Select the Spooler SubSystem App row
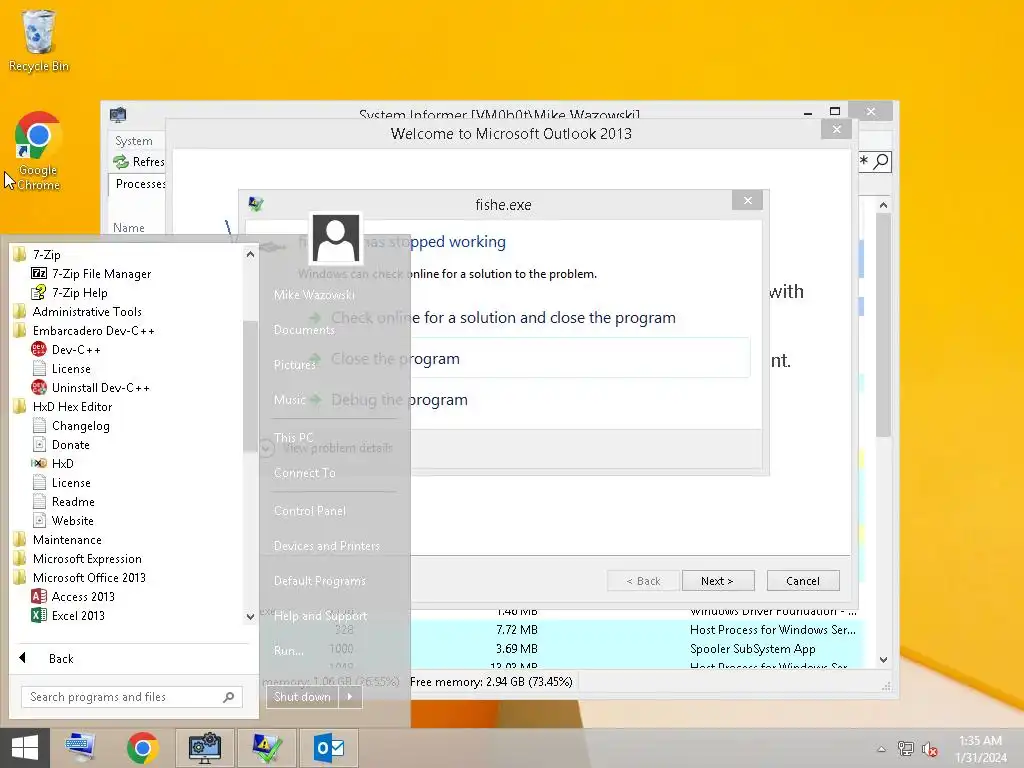The width and height of the screenshot is (1024, 768). pos(637,648)
